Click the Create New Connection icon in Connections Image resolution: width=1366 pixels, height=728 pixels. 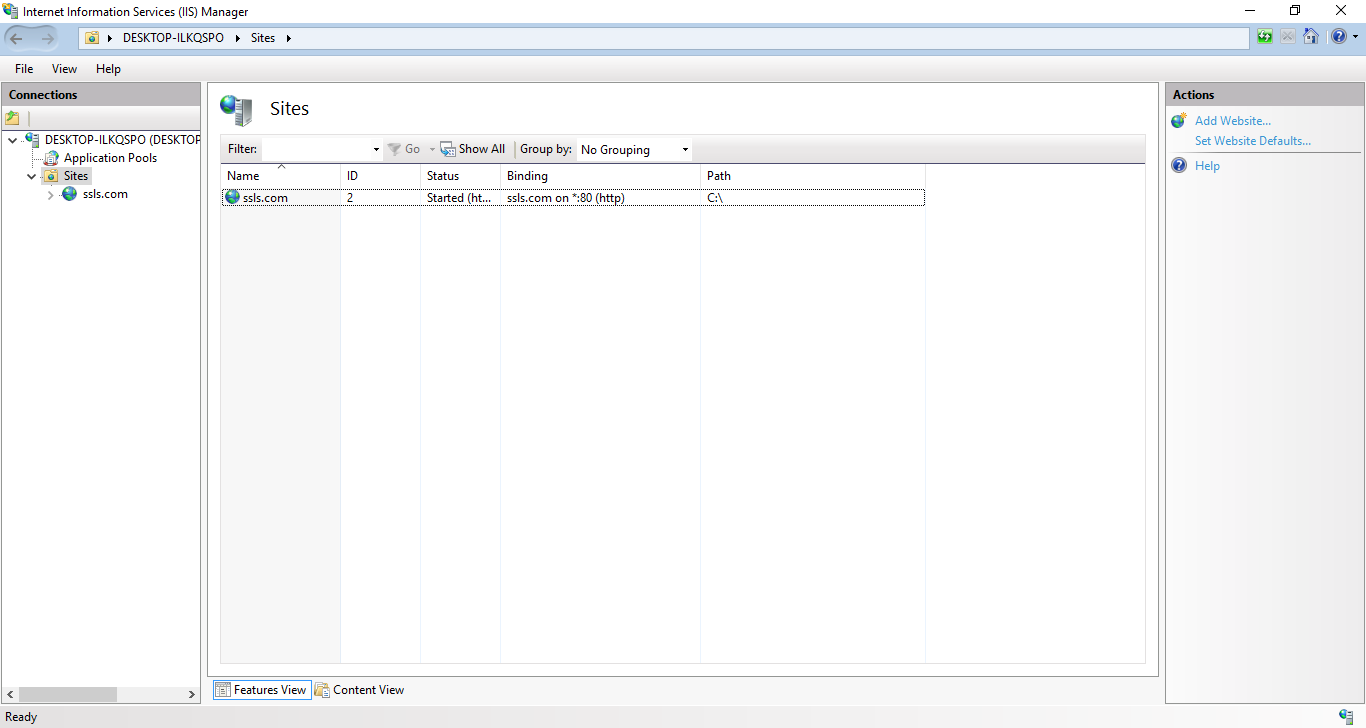(x=13, y=118)
